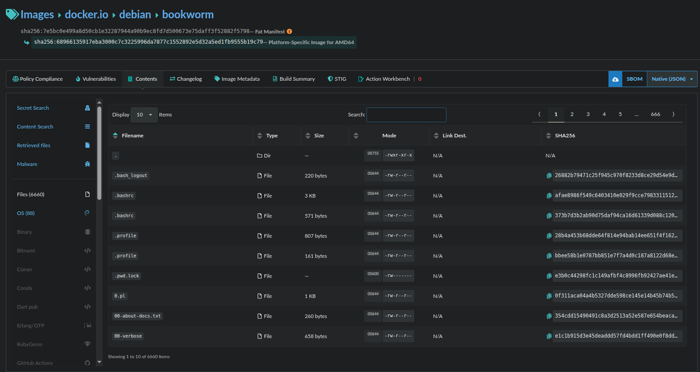The height and width of the screenshot is (372, 700).
Task: Click the Files (6660) file icon
Action: point(88,194)
